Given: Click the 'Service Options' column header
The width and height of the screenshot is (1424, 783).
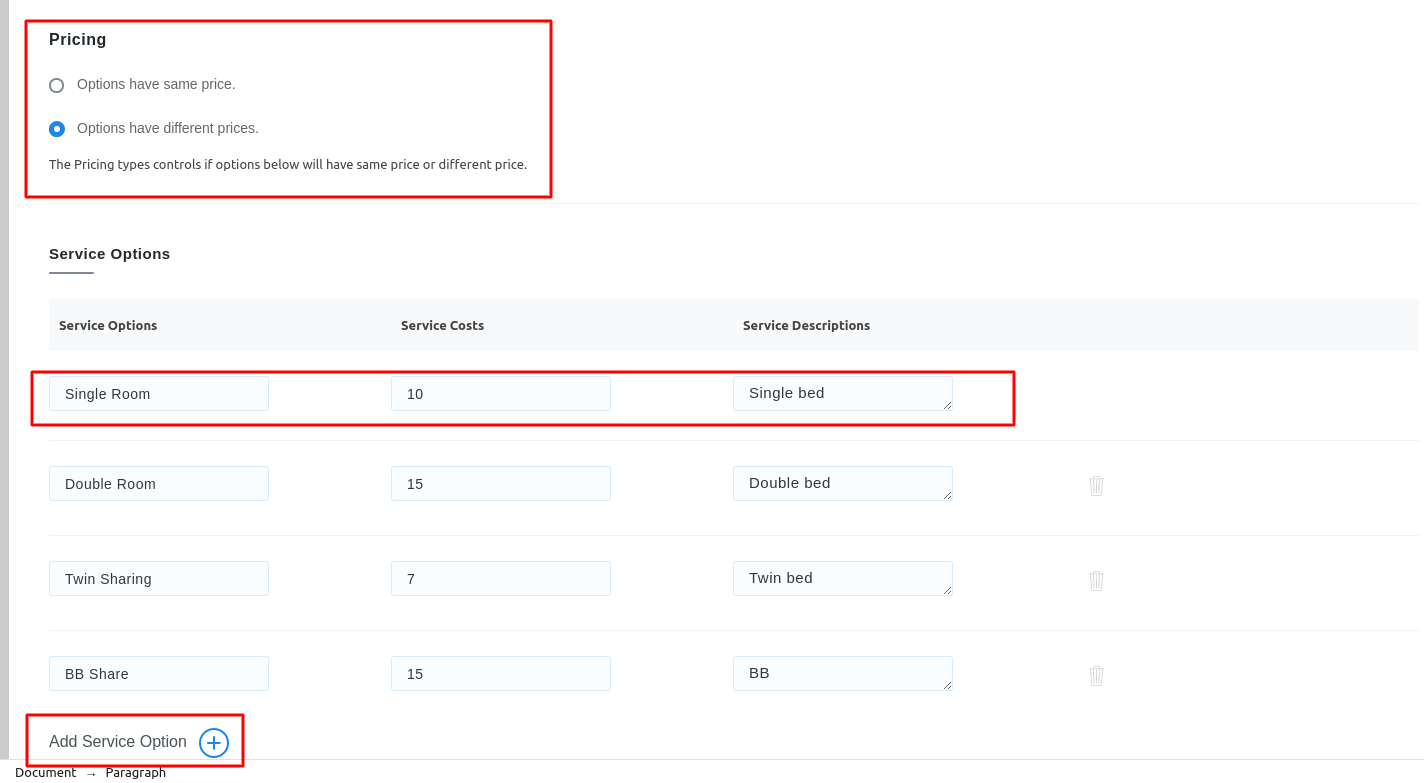Looking at the screenshot, I should coord(108,325).
